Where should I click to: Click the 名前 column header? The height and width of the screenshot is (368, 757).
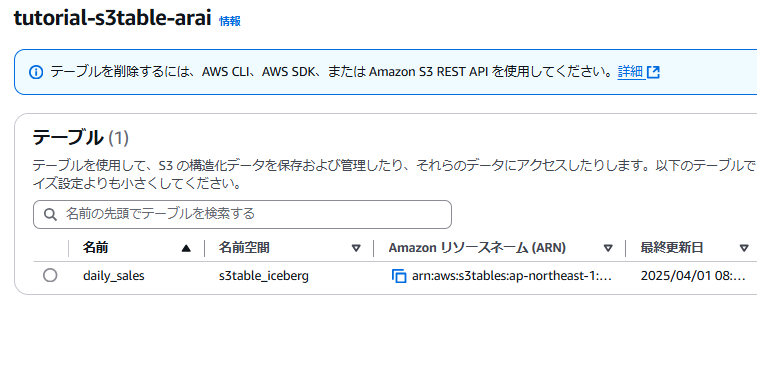tap(96, 248)
